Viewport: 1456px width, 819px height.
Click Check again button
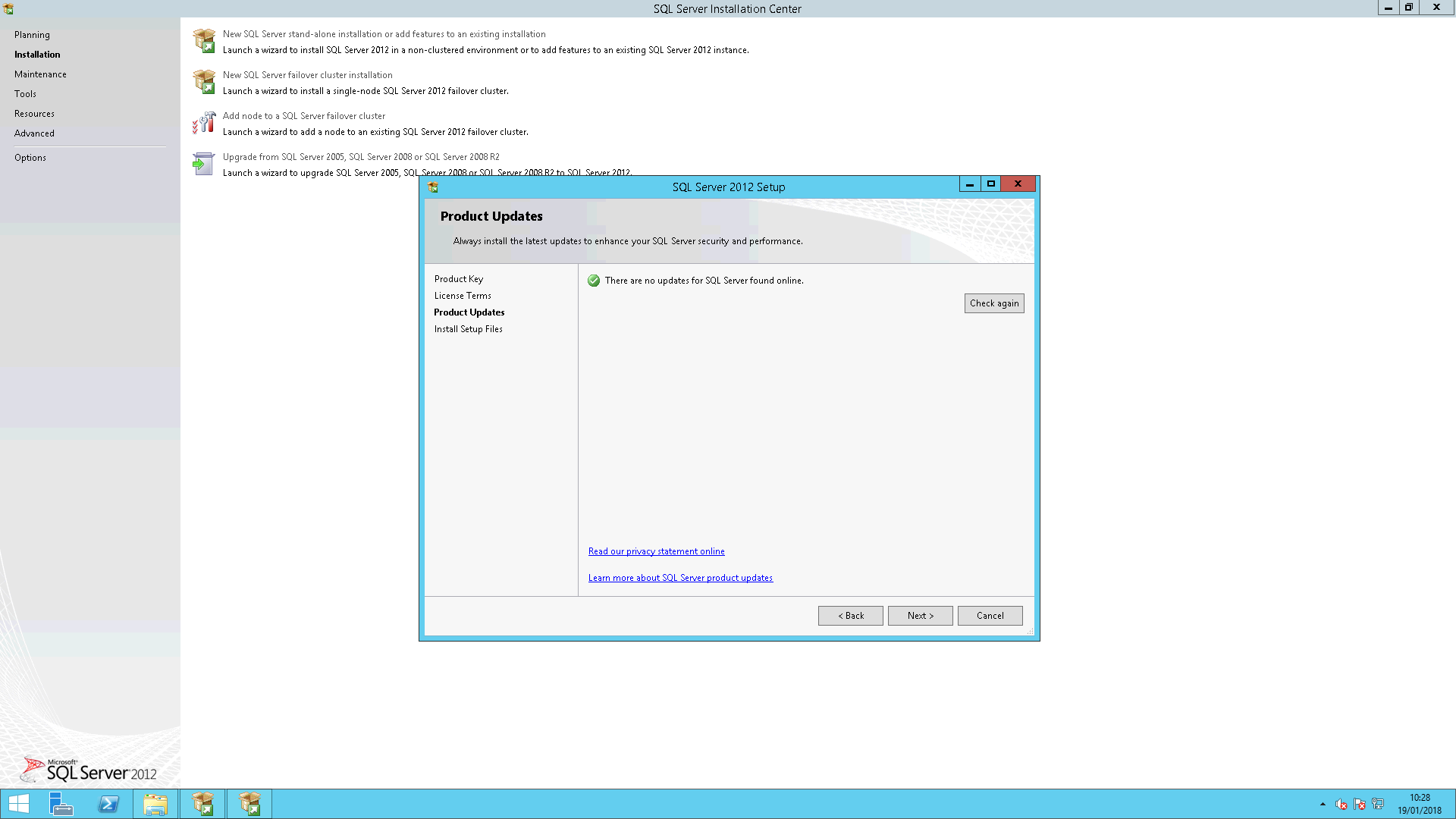coord(994,303)
